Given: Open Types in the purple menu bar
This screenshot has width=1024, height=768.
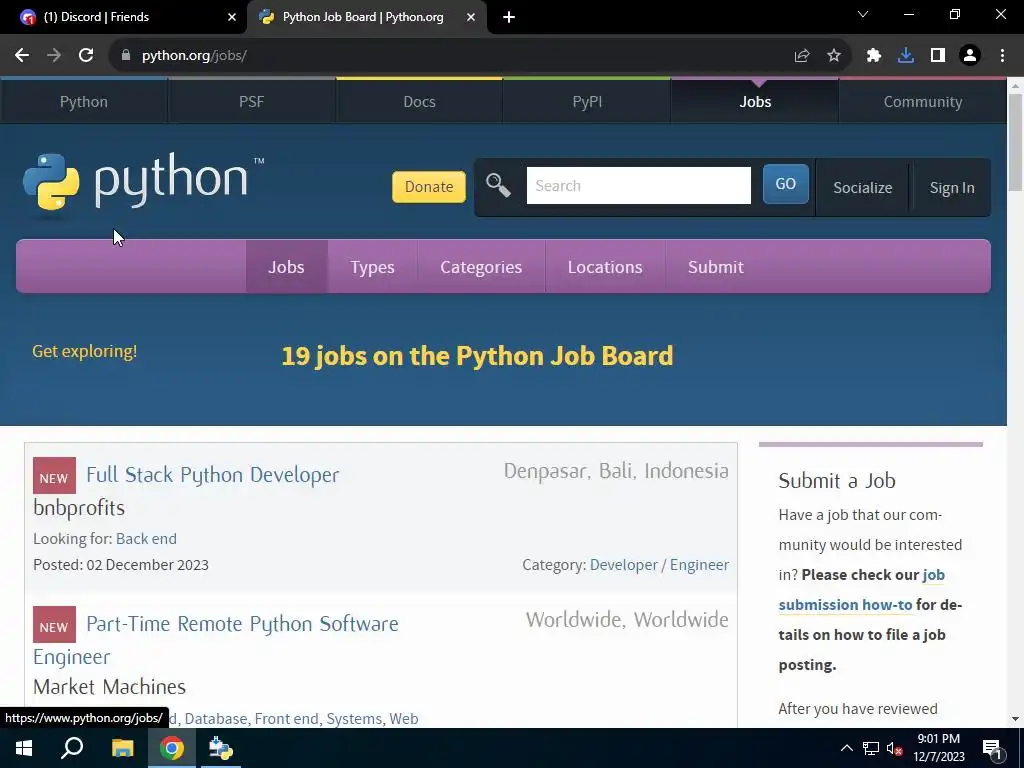Looking at the screenshot, I should (x=372, y=266).
